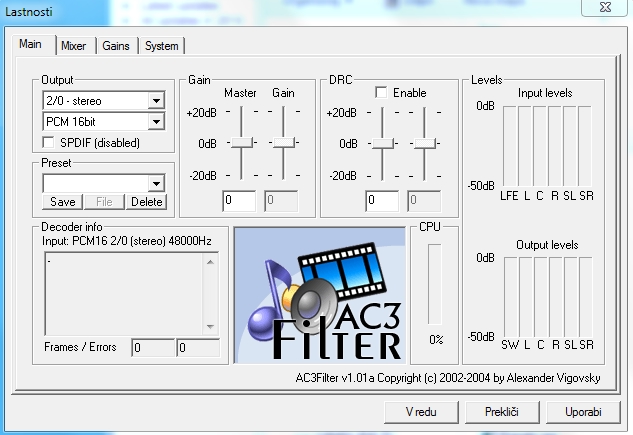
Task: Toggle the SPDIF (disabled) checkbox
Action: [x=48, y=142]
